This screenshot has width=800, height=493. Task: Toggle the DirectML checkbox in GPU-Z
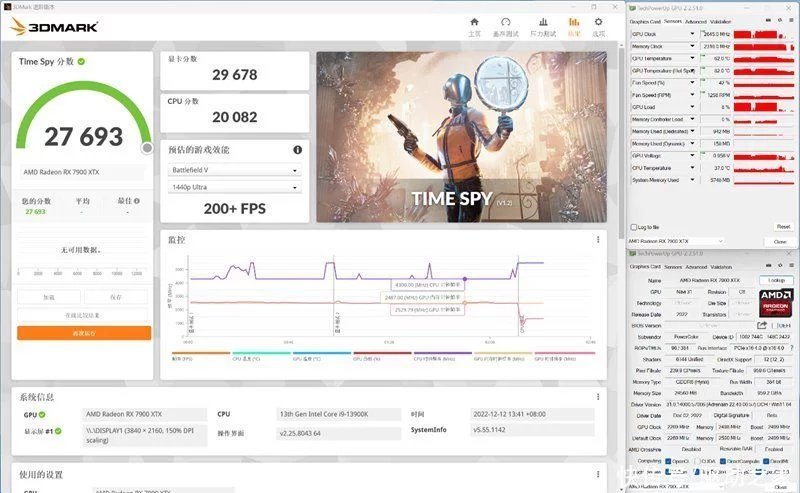pos(766,461)
